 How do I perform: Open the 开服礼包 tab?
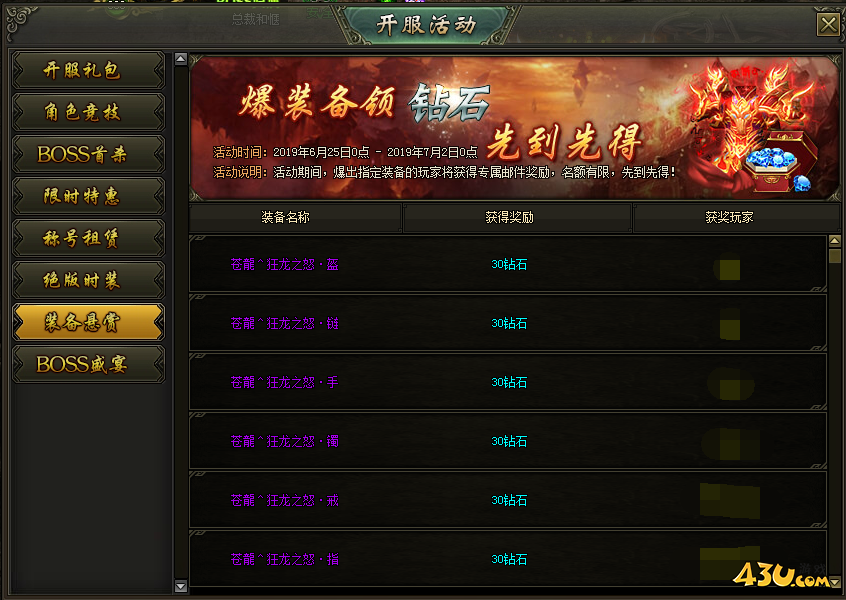(88, 70)
